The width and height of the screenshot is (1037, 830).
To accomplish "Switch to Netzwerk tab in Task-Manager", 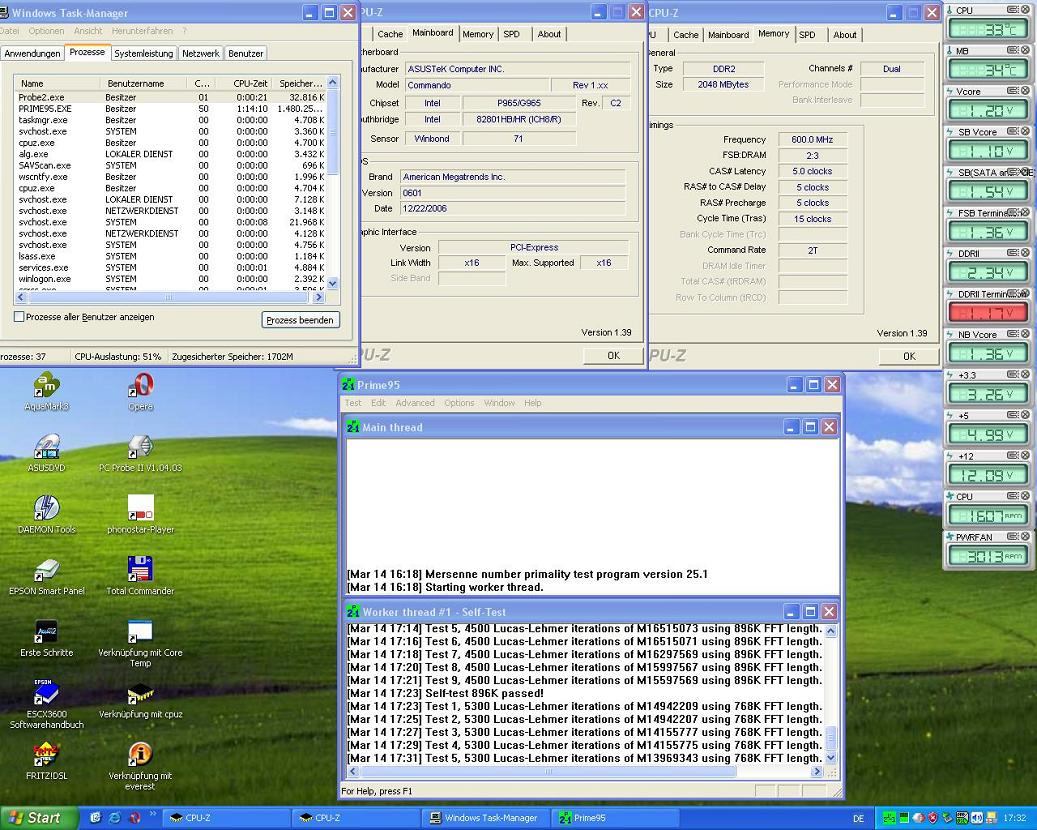I will (x=200, y=54).
